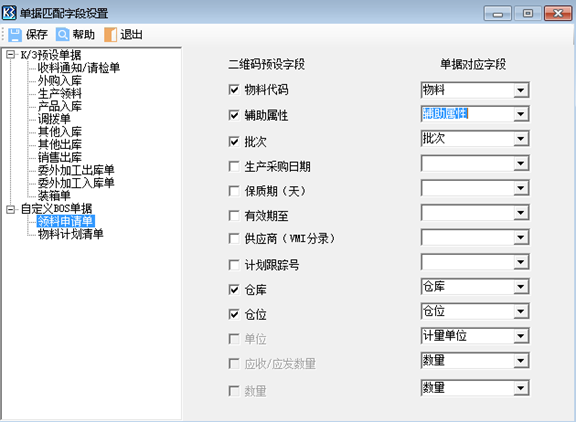The image size is (576, 422).
Task: Open 帮助 help magnifier icon
Action: click(x=62, y=35)
